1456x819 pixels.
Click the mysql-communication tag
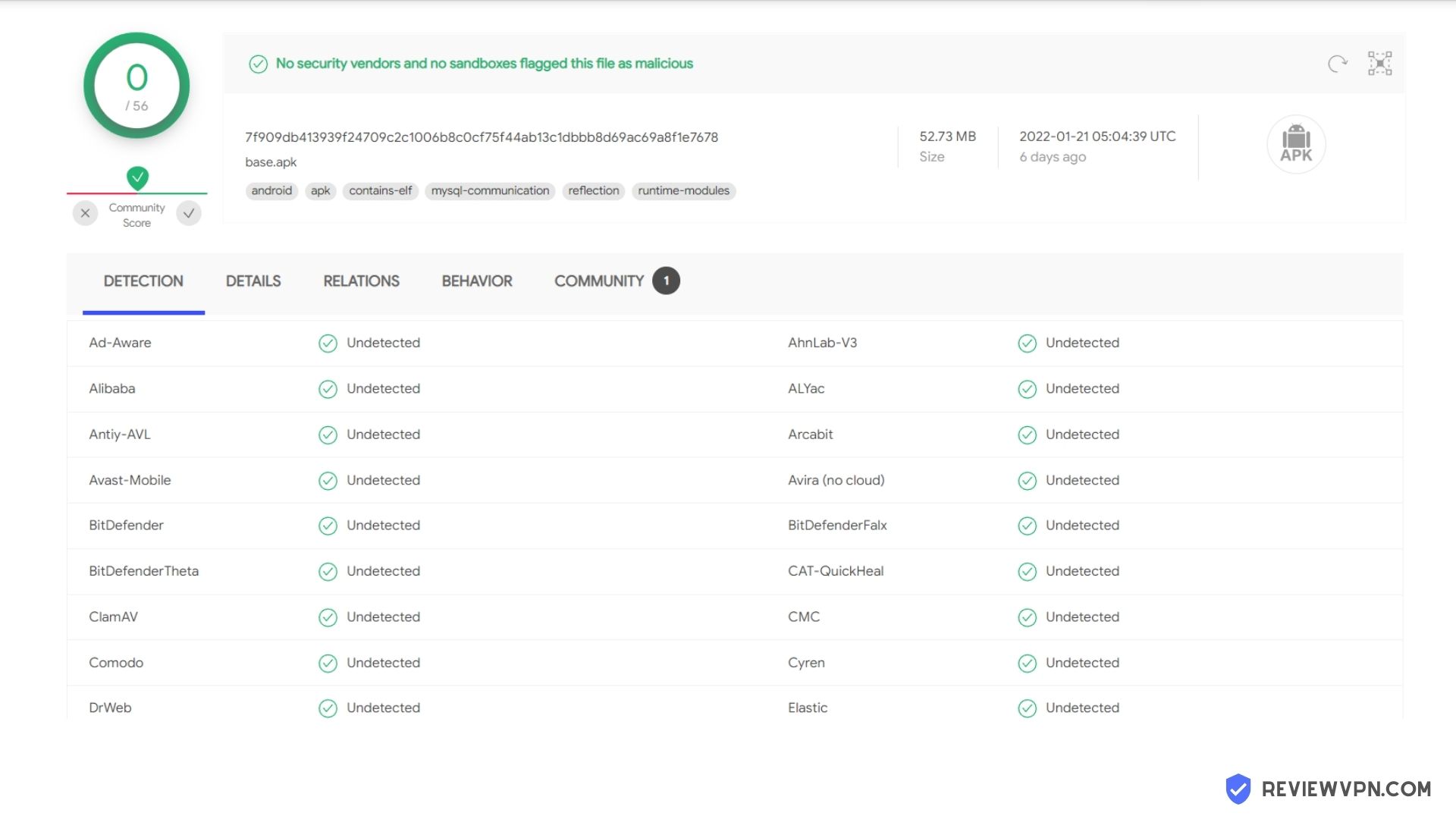point(490,191)
